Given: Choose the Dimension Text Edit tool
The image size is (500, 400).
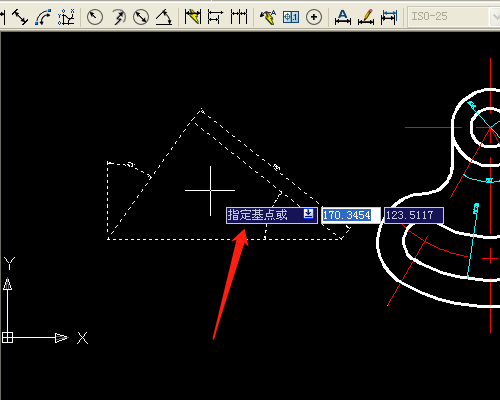Looking at the screenshot, I should click(366, 17).
